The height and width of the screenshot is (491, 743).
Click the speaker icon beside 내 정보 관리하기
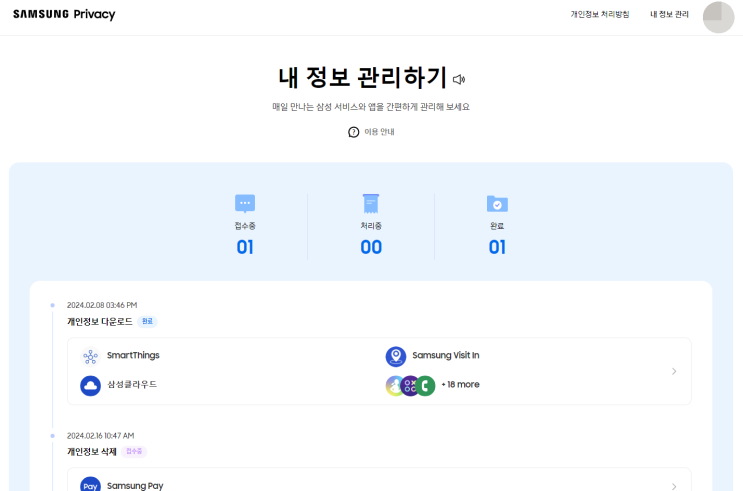[459, 79]
